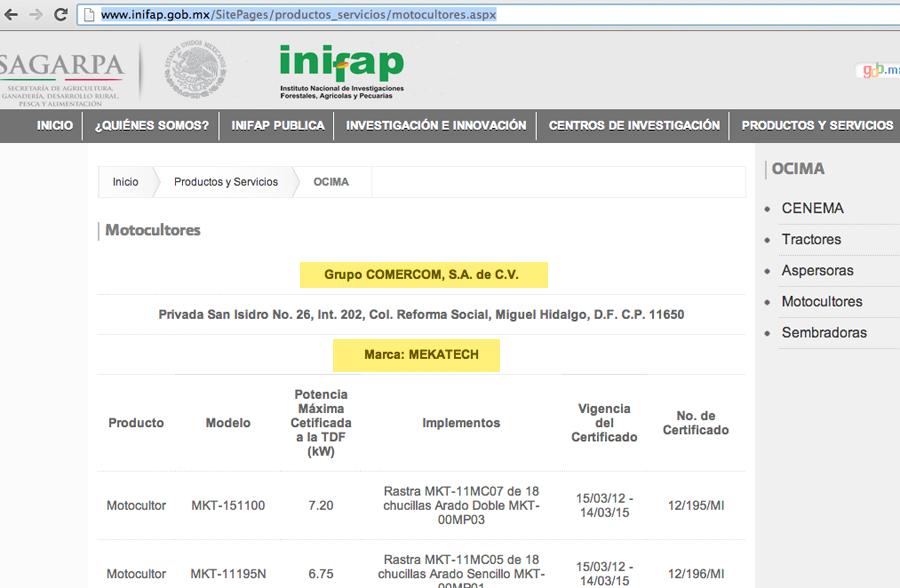The height and width of the screenshot is (588, 900).
Task: Click certificate number 12/195/MI
Action: [696, 505]
